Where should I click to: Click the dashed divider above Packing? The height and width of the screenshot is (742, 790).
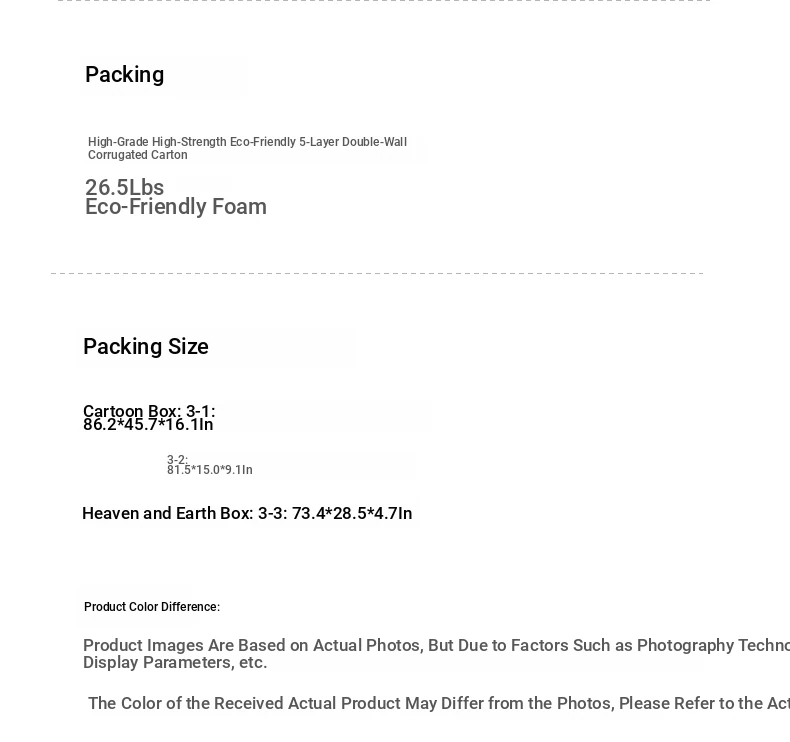tap(384, 1)
